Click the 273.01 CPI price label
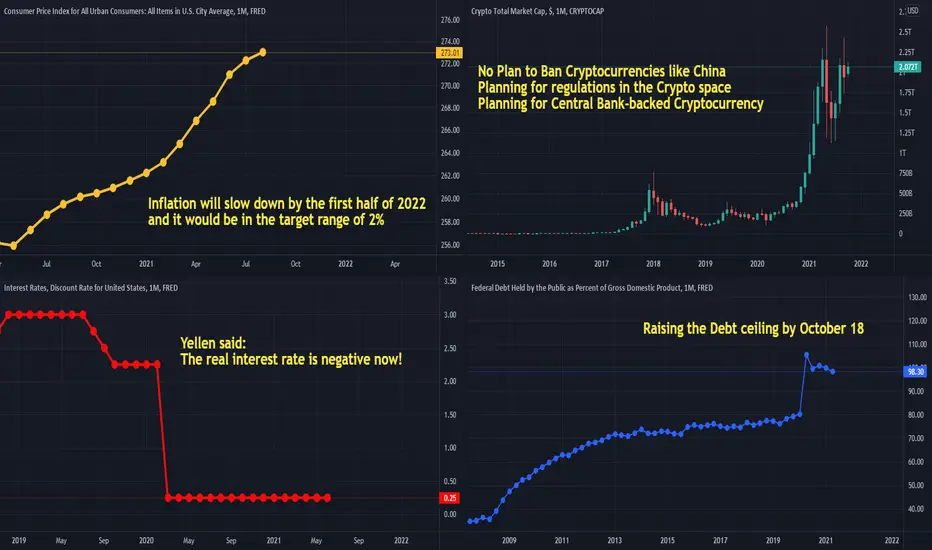This screenshot has width=932, height=550. pyautogui.click(x=449, y=53)
